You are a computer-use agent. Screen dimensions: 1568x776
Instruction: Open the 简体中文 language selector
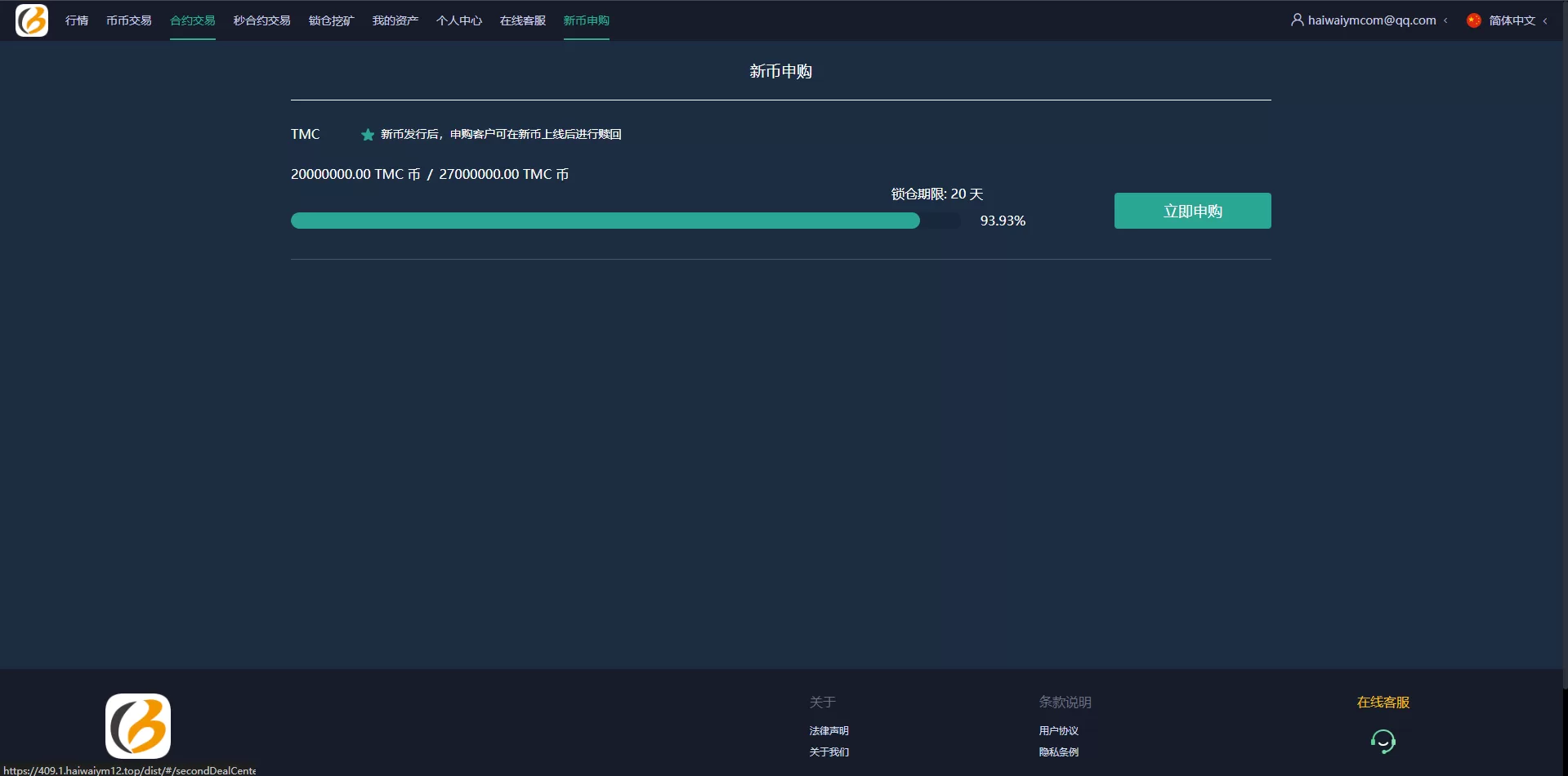click(x=1512, y=20)
